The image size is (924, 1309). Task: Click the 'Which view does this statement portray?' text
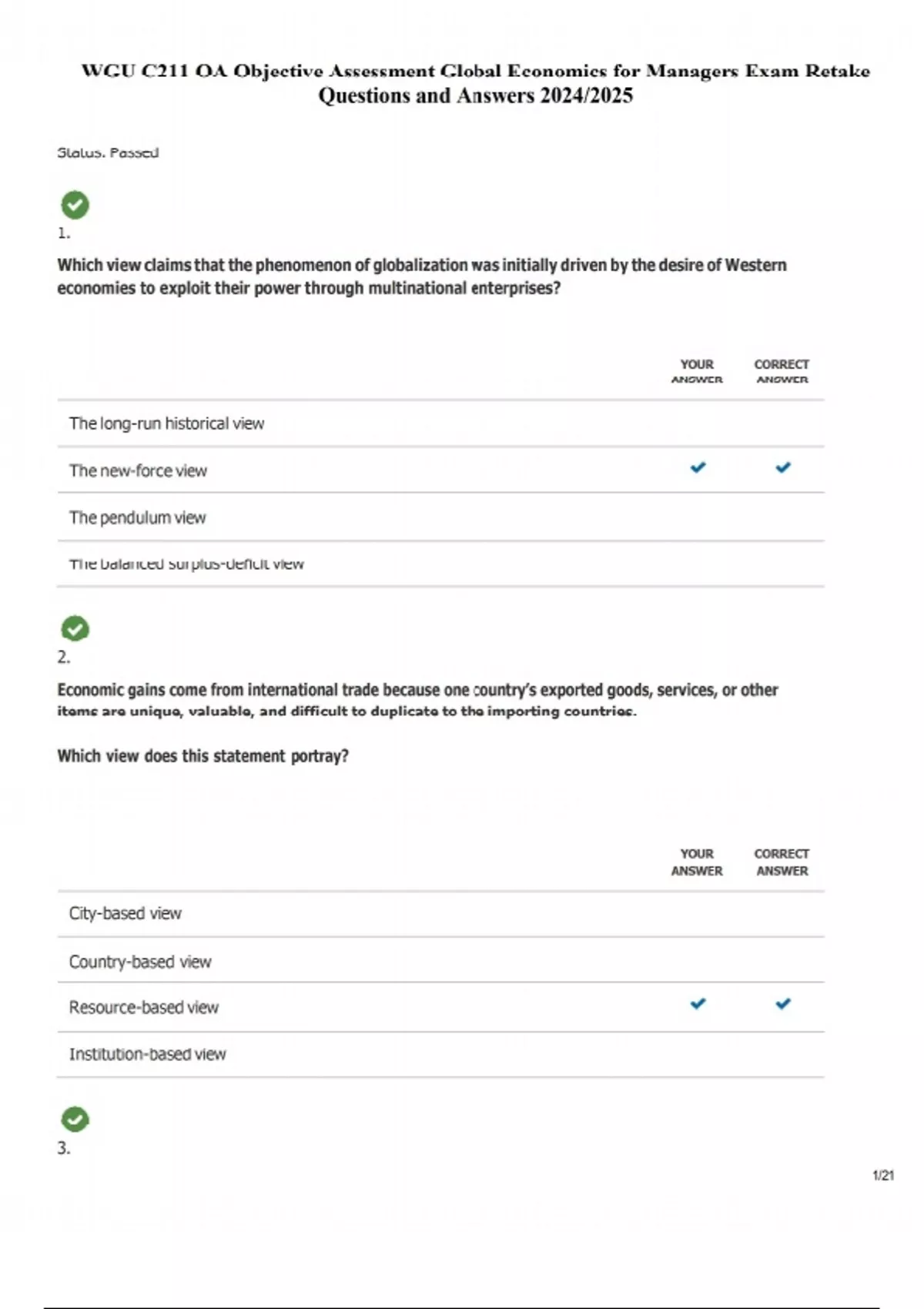click(203, 756)
